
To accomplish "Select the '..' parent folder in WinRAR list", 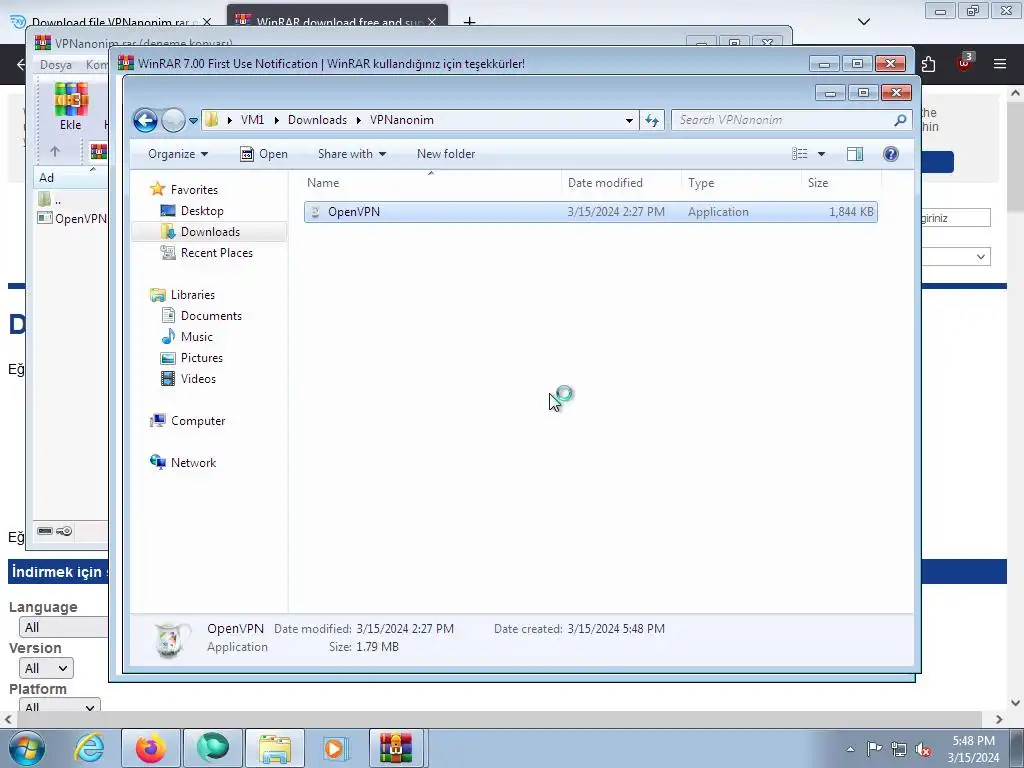I will point(51,200).
